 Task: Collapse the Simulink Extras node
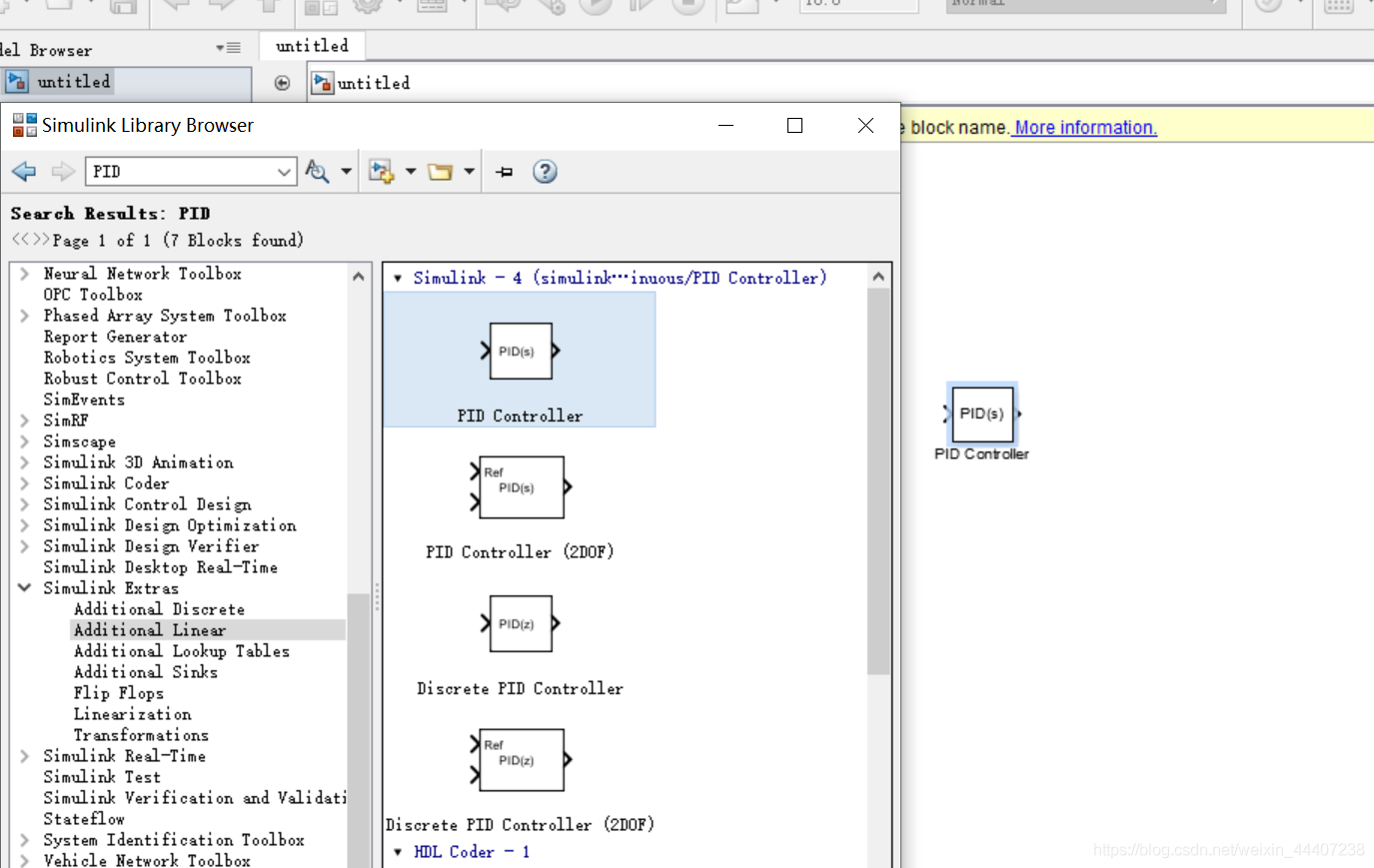[x=24, y=588]
